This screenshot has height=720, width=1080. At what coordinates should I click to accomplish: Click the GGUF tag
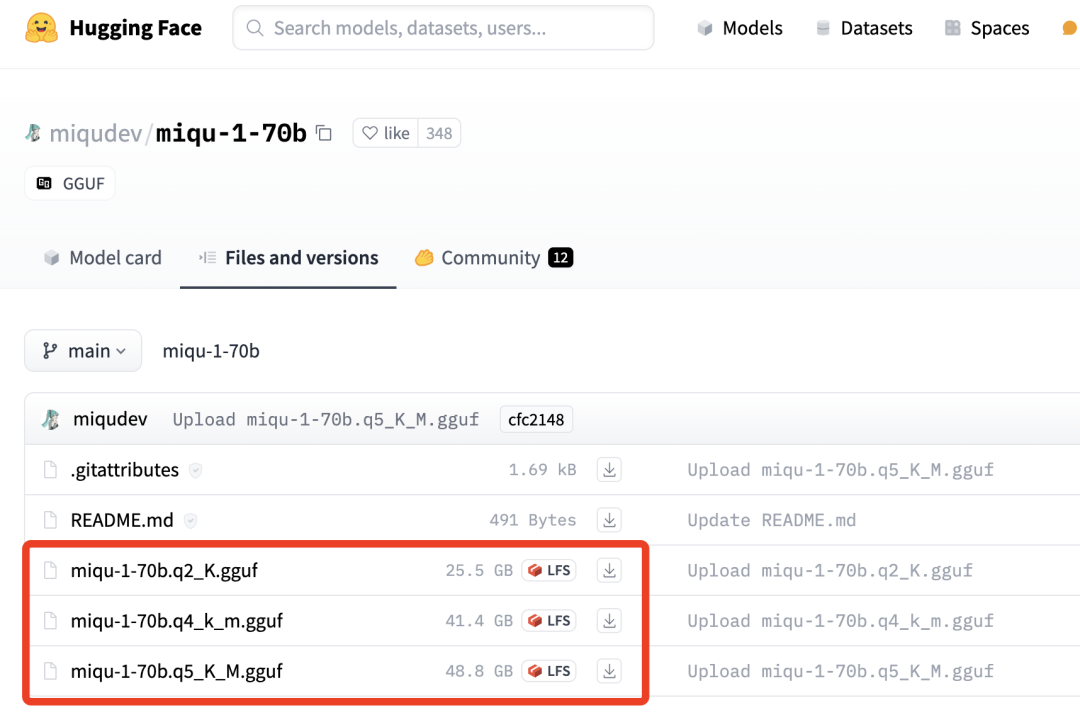pos(70,183)
